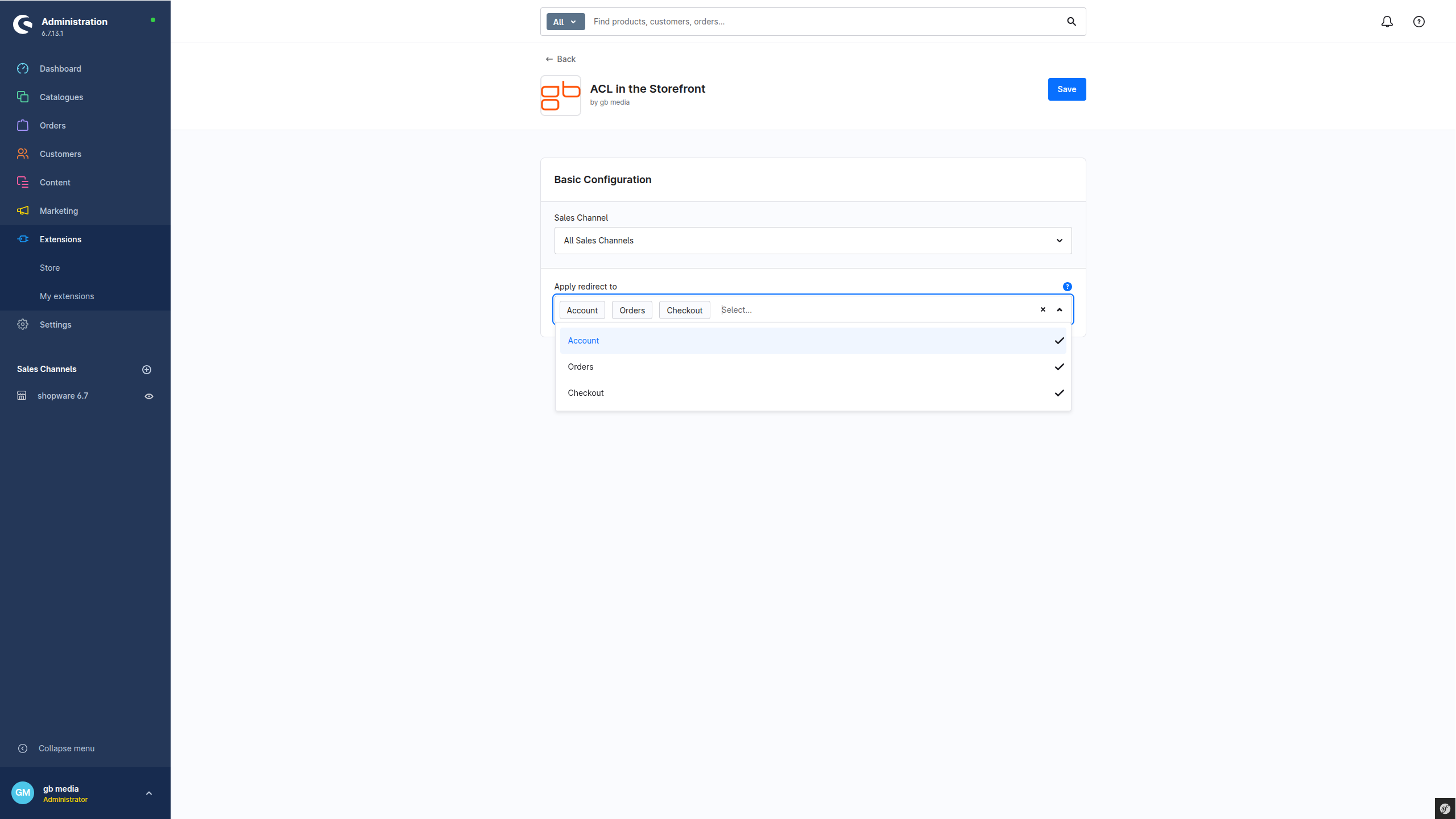
Task: Open My extensions in sidebar
Action: click(x=67, y=296)
